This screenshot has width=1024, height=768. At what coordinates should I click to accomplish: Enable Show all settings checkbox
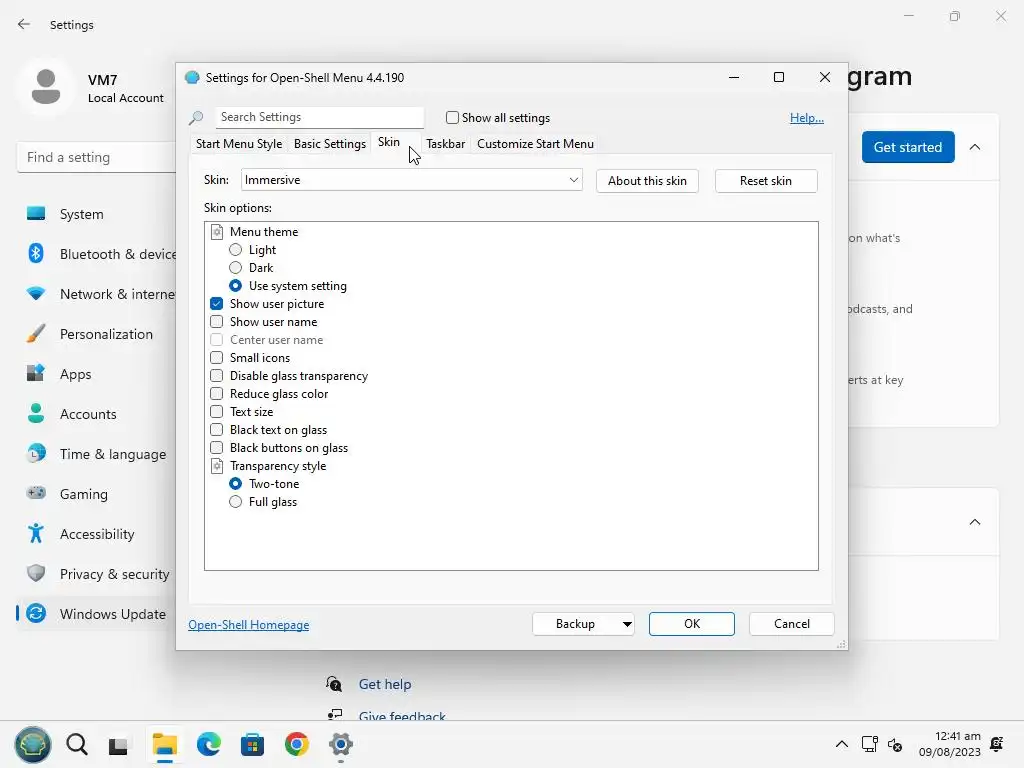[x=452, y=118]
